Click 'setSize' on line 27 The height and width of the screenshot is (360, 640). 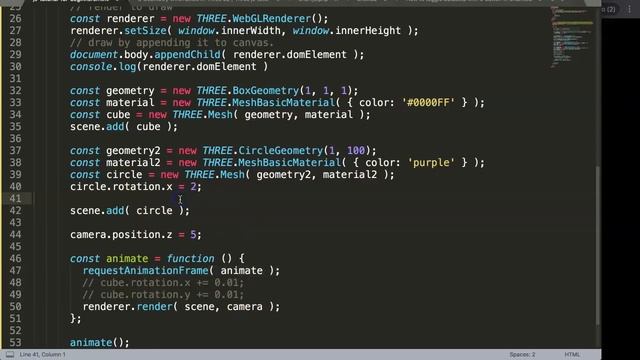click(145, 31)
